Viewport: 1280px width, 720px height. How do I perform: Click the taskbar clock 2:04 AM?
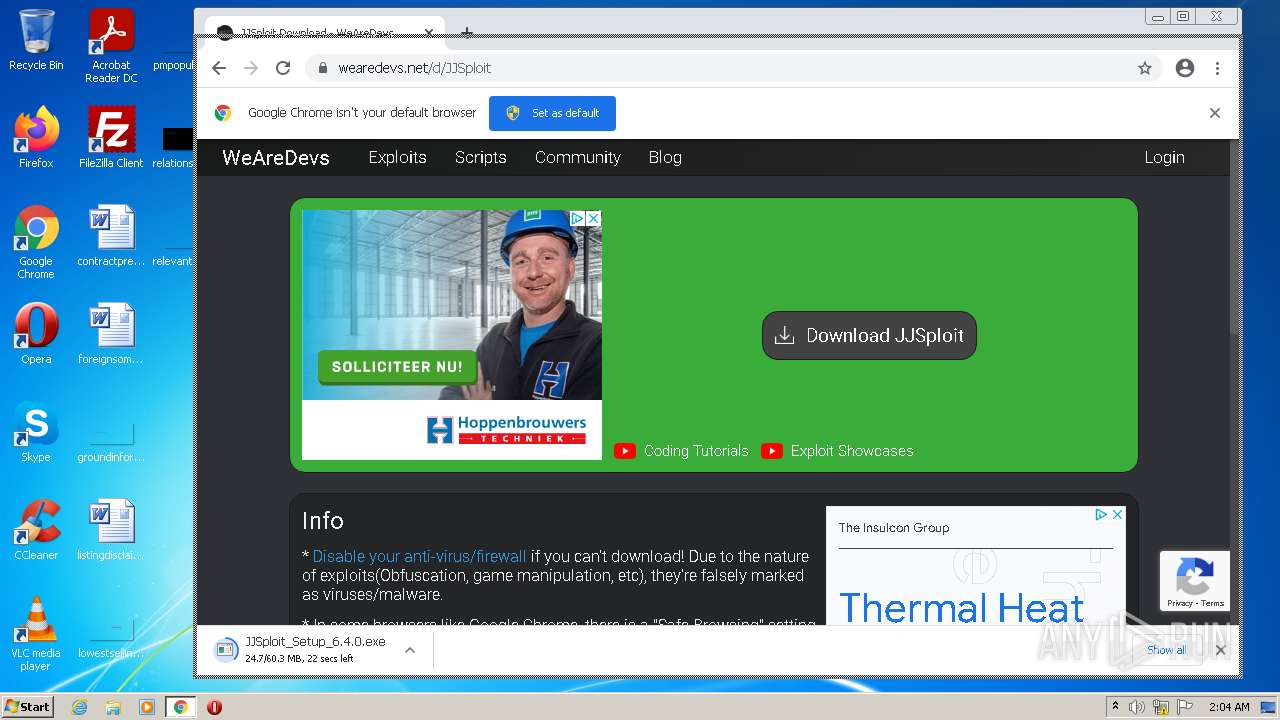click(1229, 707)
